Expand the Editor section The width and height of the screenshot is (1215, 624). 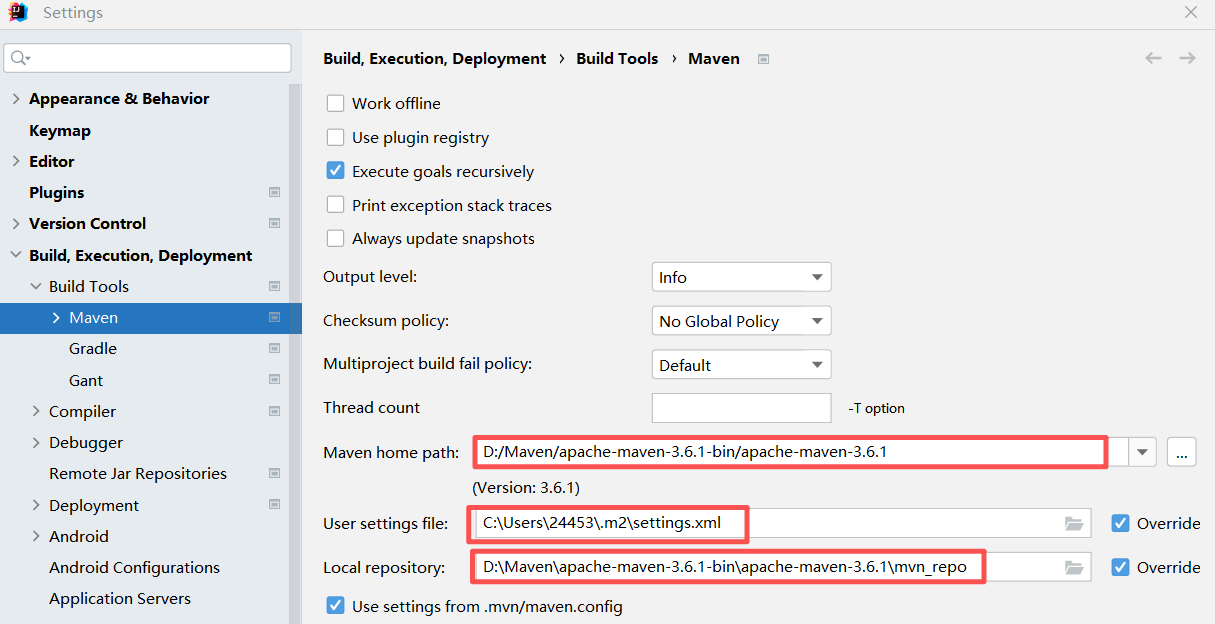15,161
